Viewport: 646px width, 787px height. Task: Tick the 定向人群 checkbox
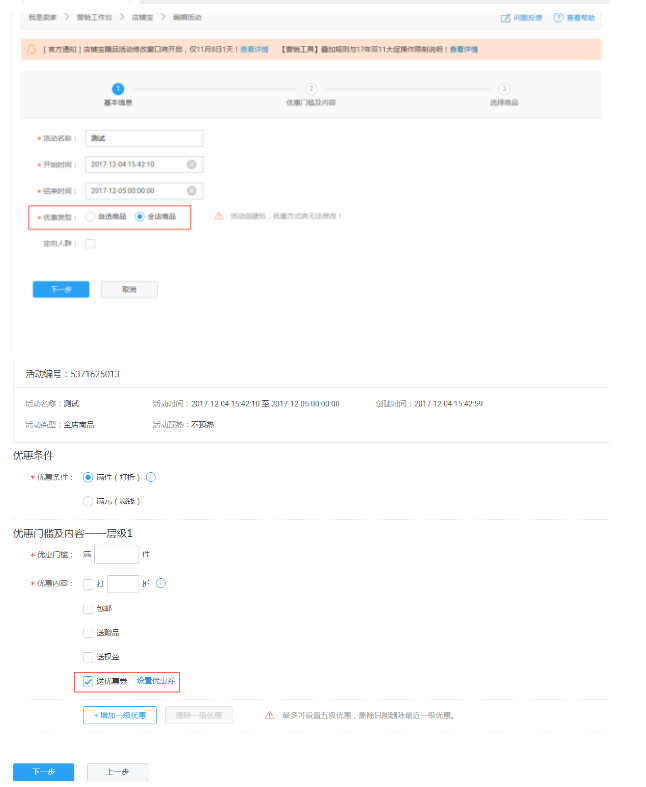pos(90,244)
